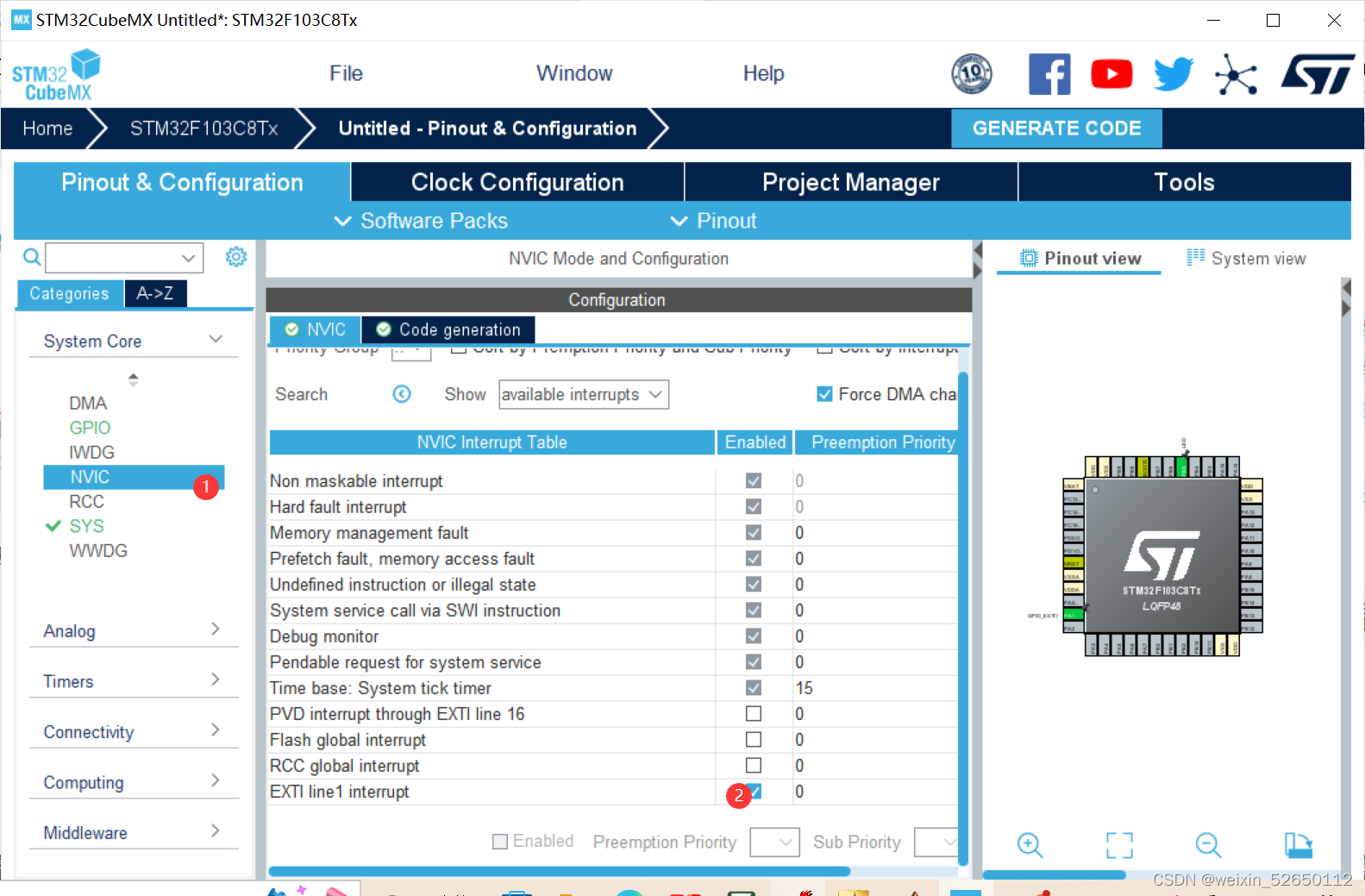The height and width of the screenshot is (896, 1365).
Task: Fit the chip to view frame icon
Action: pos(1119,845)
